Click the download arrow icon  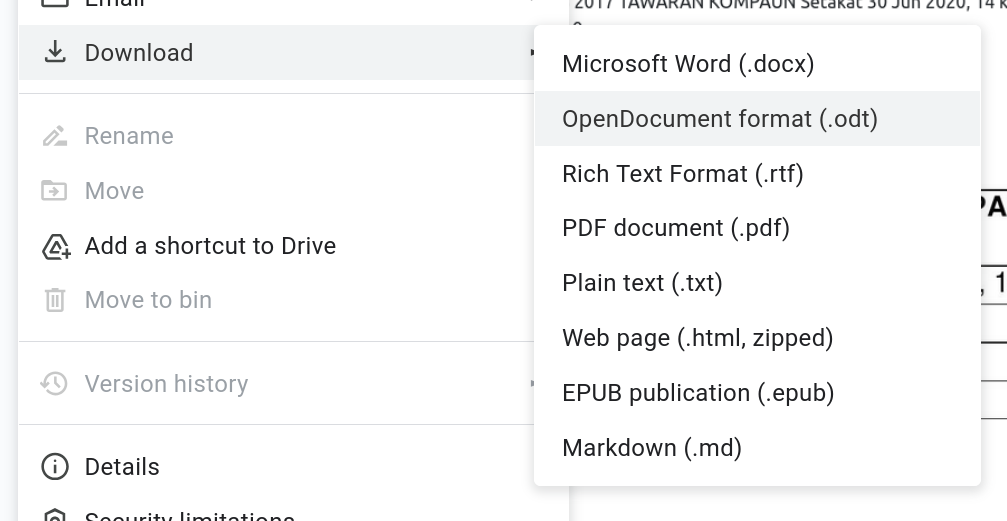[55, 52]
